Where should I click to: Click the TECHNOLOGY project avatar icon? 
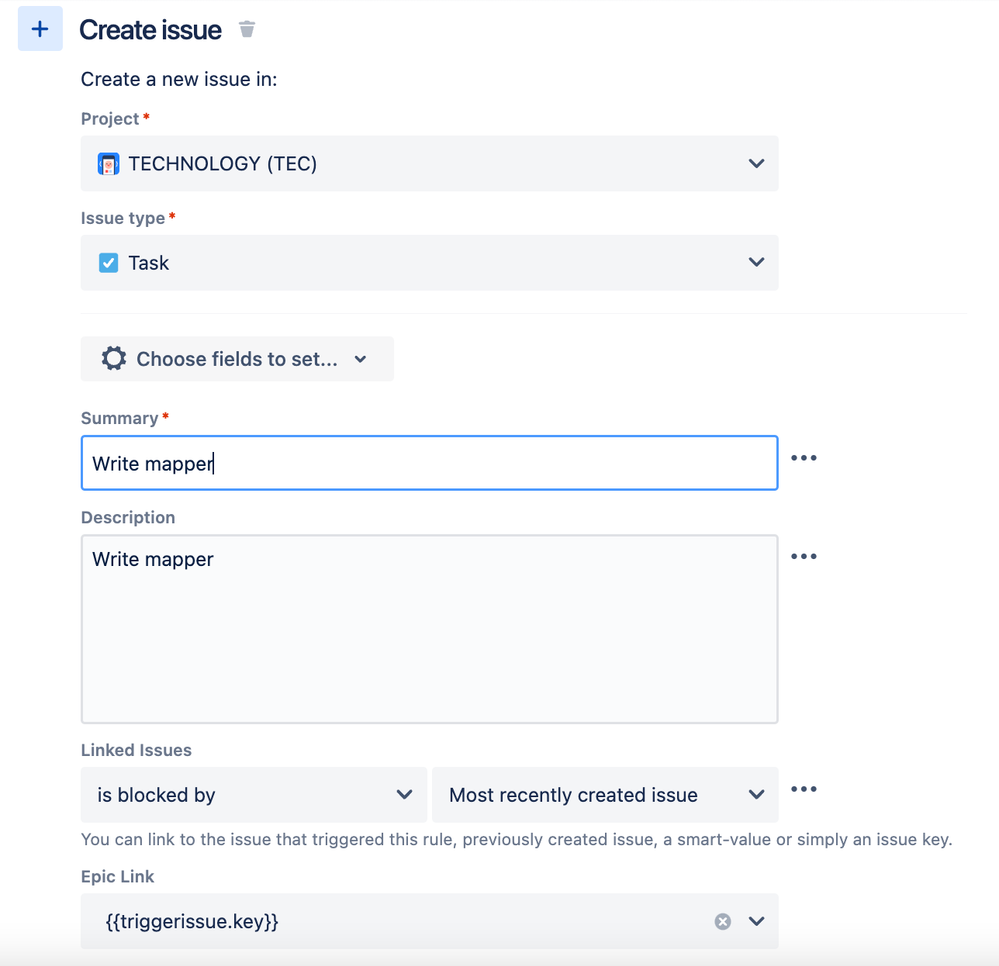pos(108,164)
